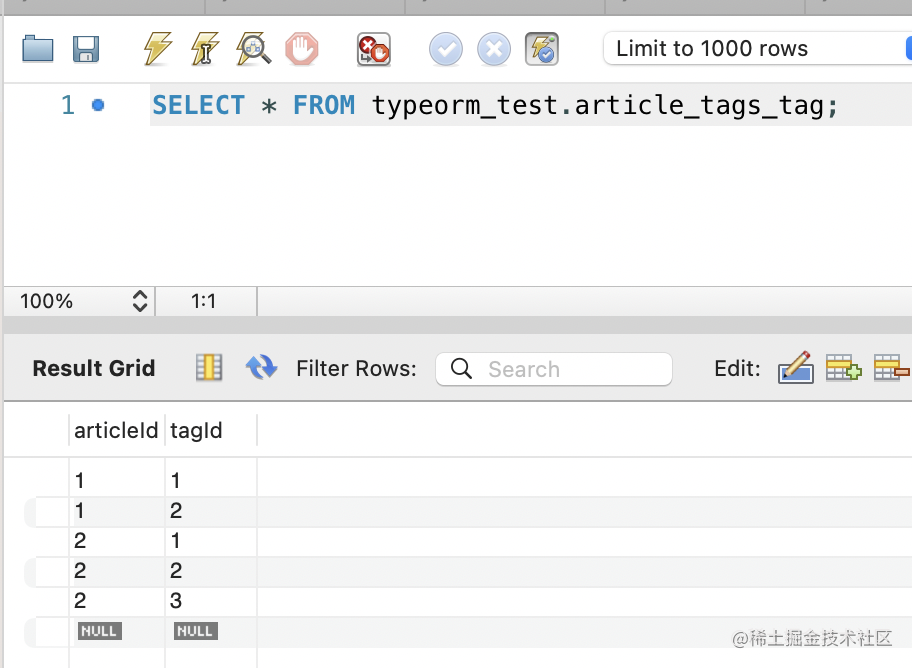912x668 pixels.
Task: Toggle auto-commit mode icon
Action: pos(542,49)
